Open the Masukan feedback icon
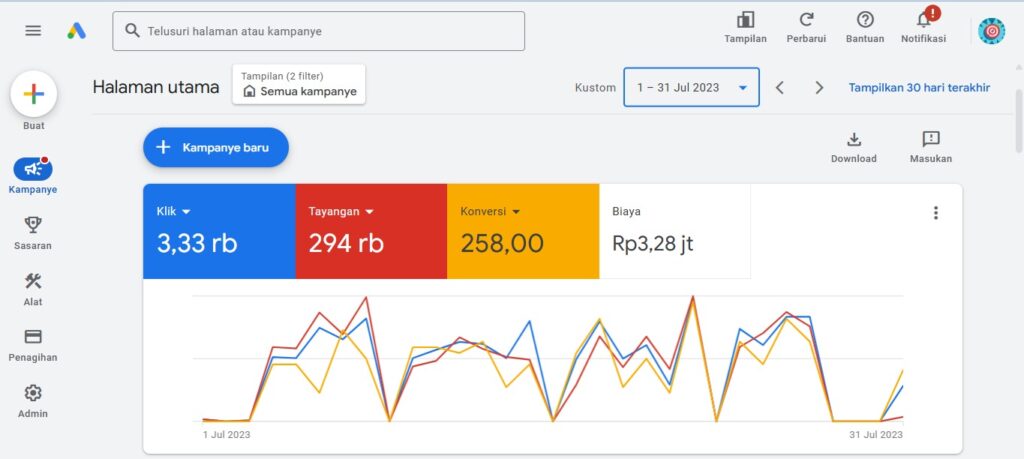 [x=930, y=140]
